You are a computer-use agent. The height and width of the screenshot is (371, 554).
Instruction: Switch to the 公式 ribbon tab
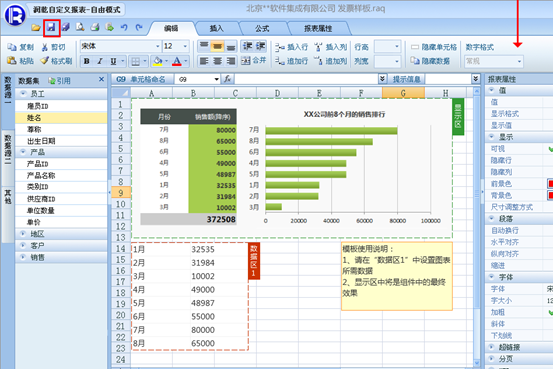262,29
